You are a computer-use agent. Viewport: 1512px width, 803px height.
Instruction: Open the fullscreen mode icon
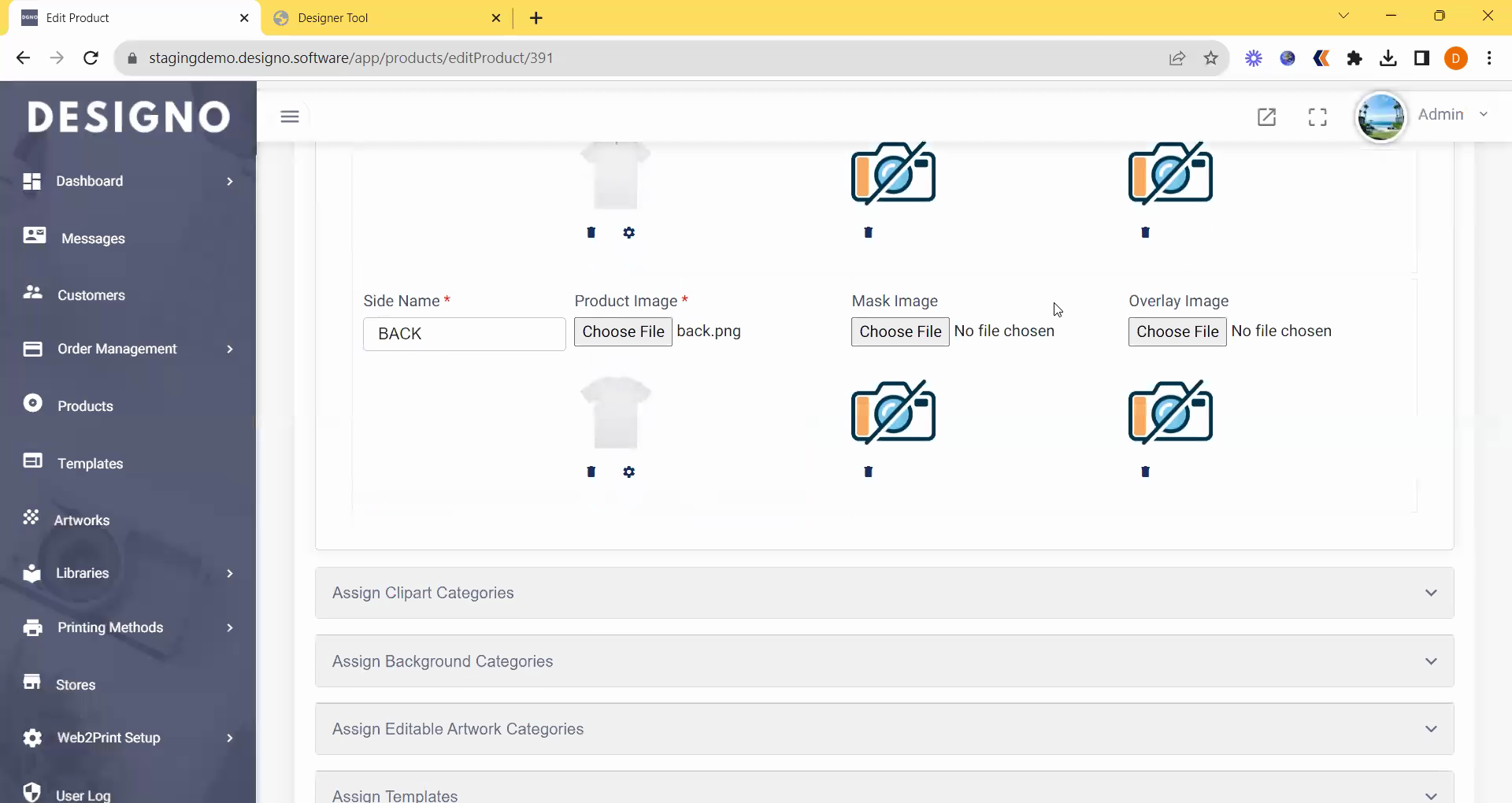(1317, 117)
